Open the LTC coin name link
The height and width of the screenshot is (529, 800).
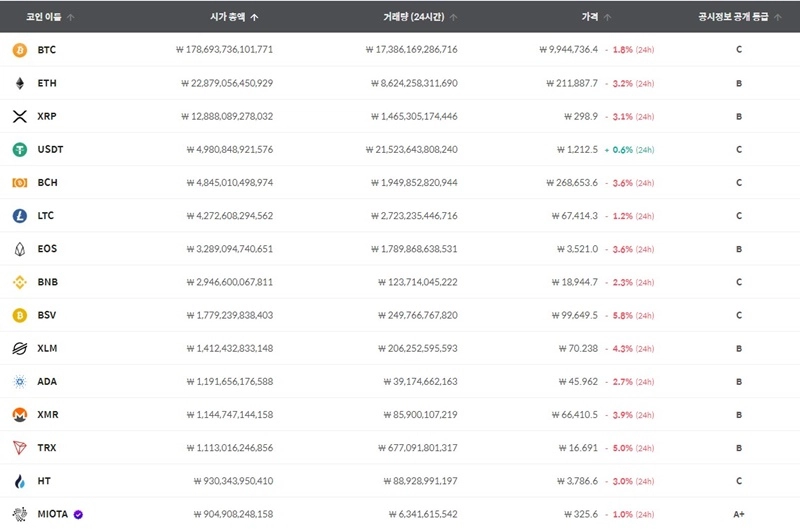45,216
